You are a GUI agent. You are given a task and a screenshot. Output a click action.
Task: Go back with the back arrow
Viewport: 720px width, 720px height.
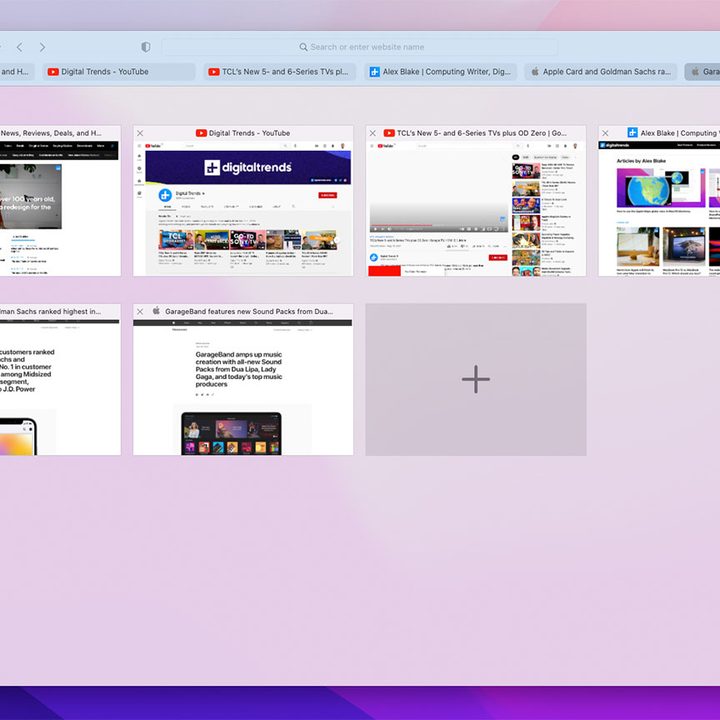(20, 47)
